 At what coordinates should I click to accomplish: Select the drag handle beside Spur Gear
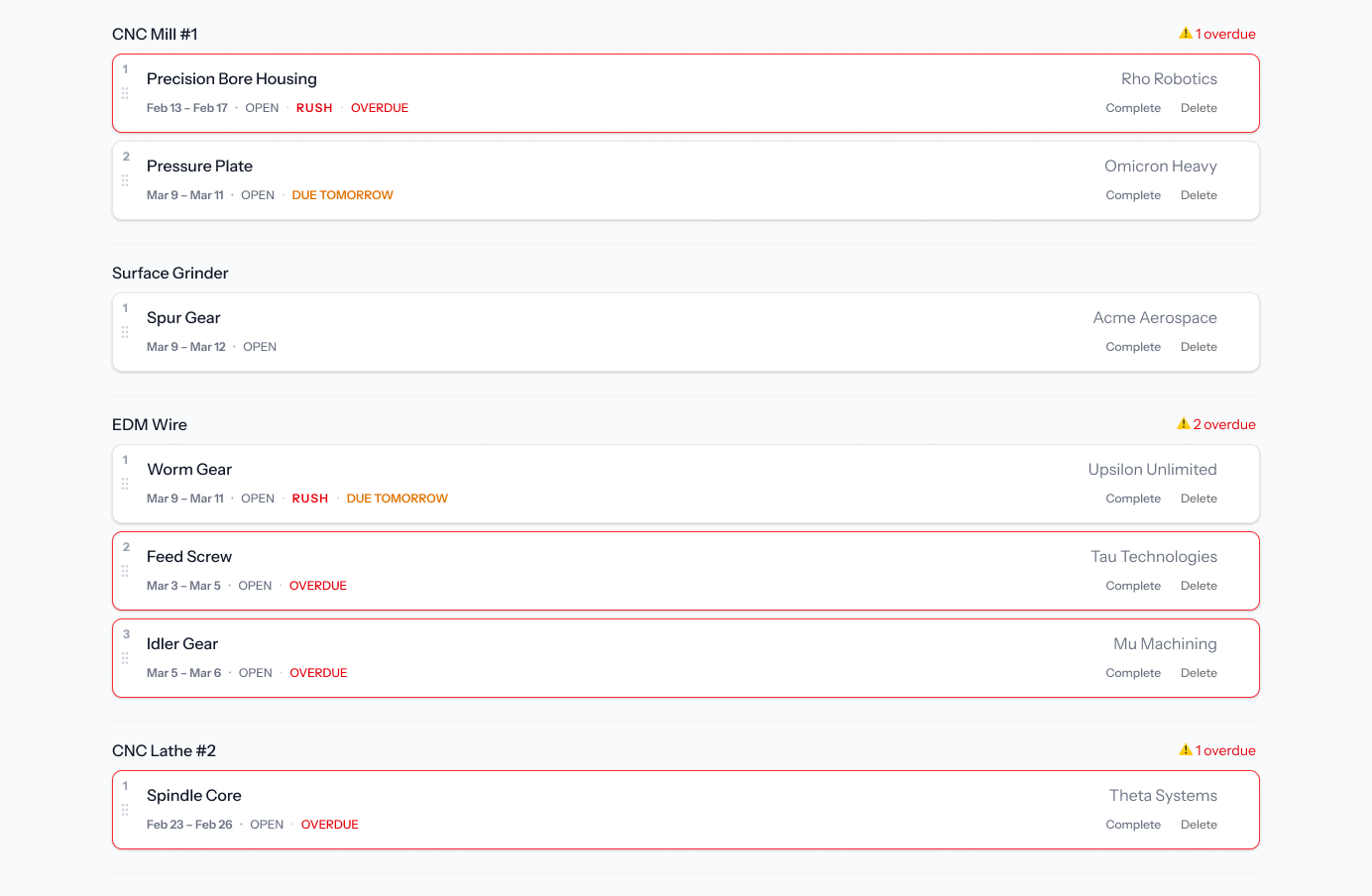click(x=125, y=332)
